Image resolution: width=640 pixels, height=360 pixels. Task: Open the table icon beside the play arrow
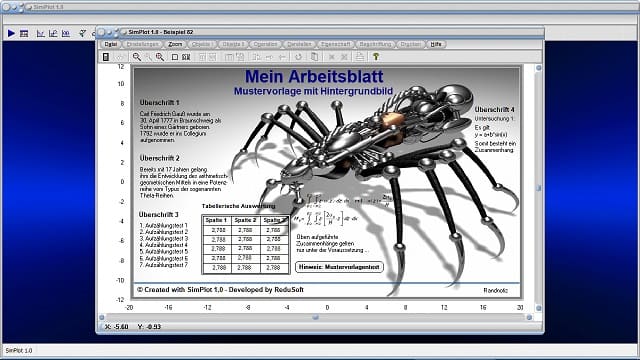point(24,33)
